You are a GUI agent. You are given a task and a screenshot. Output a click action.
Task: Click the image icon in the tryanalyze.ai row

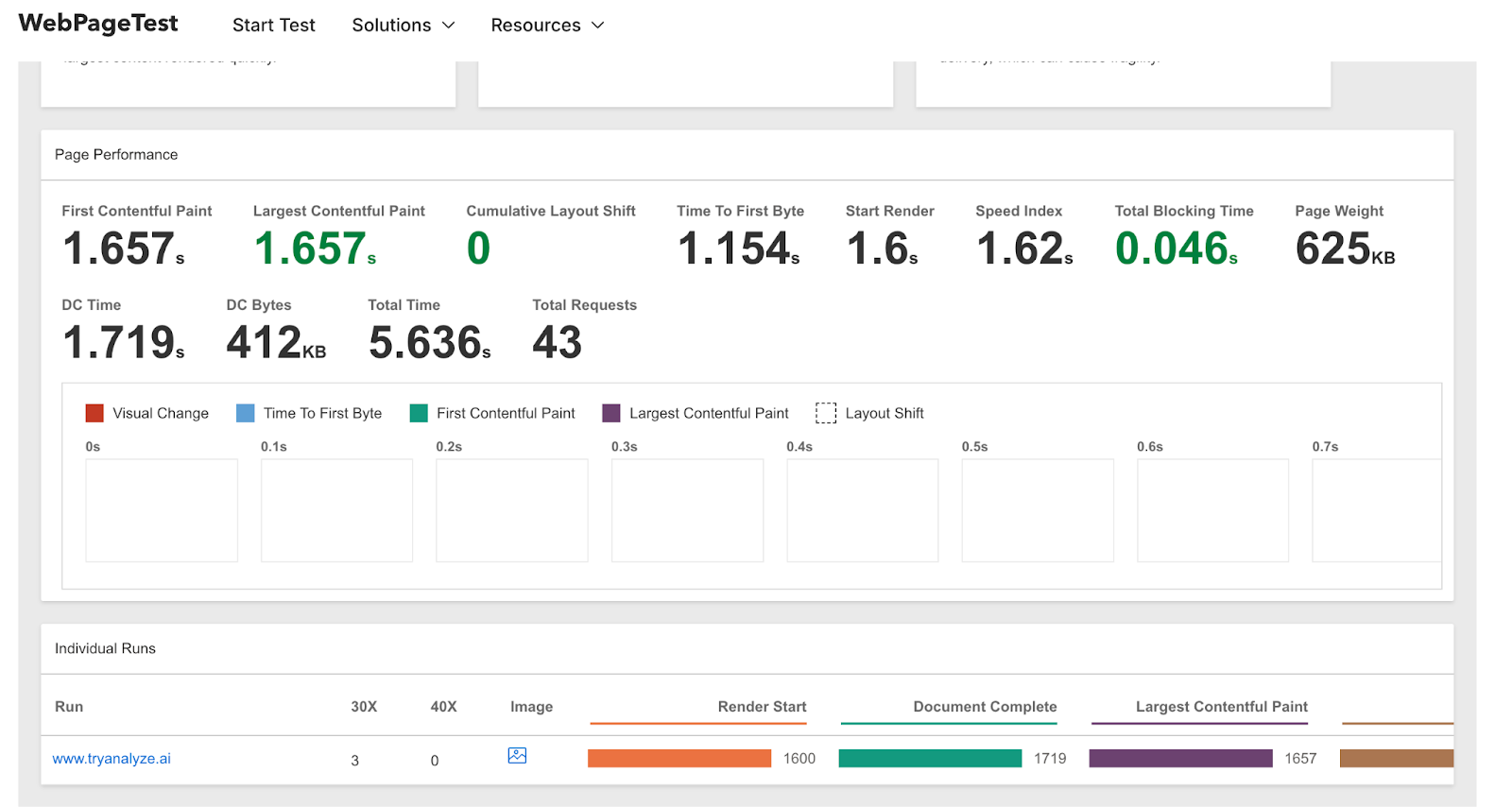pos(517,755)
